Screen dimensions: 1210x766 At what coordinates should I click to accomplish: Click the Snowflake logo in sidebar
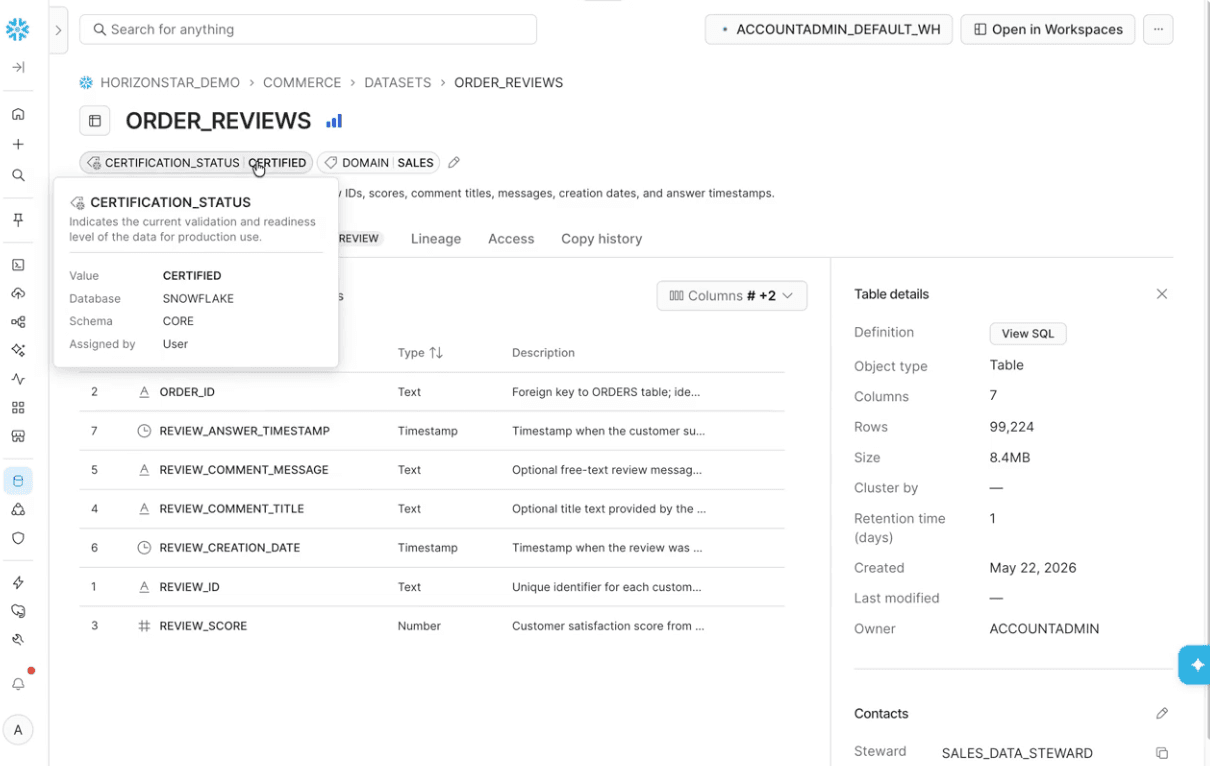(x=18, y=30)
